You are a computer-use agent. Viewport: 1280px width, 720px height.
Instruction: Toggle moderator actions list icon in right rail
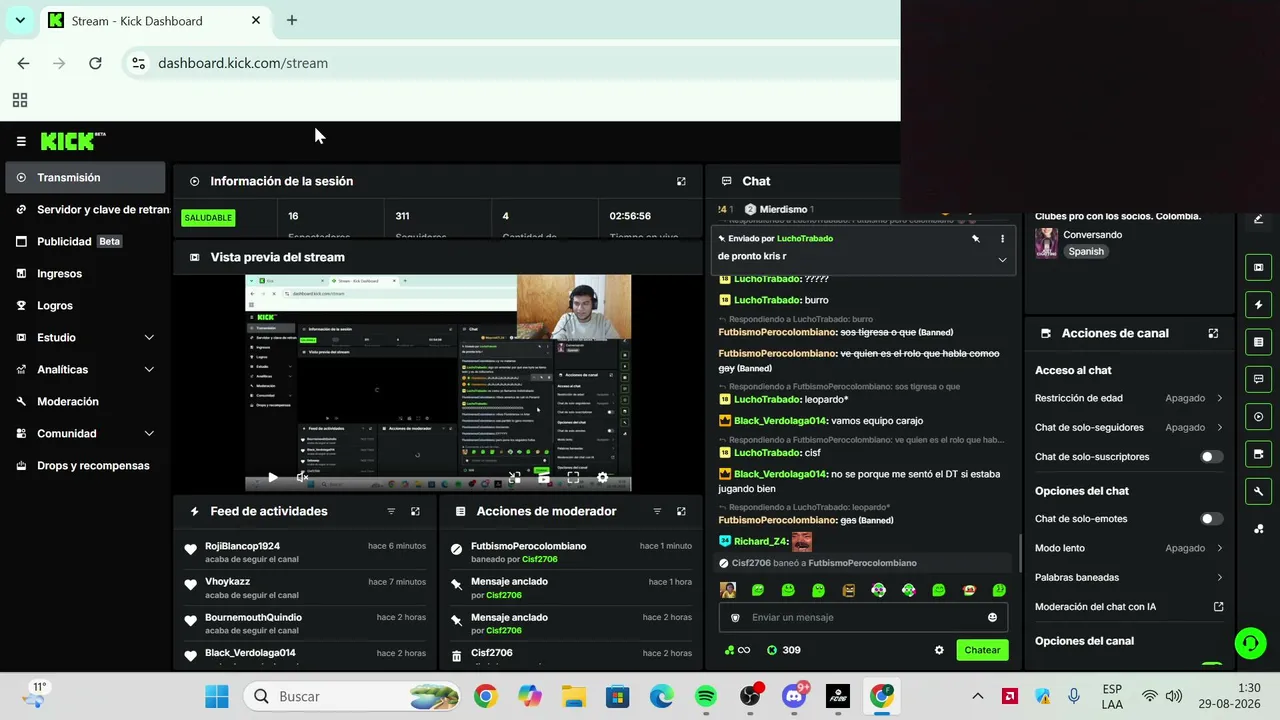pos(1258,342)
